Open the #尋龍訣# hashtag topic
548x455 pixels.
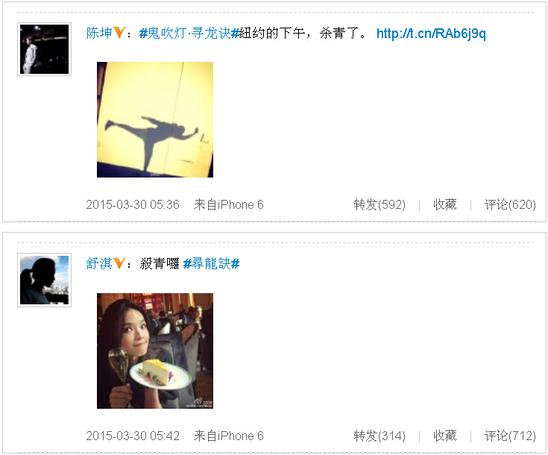pyautogui.click(x=211, y=263)
